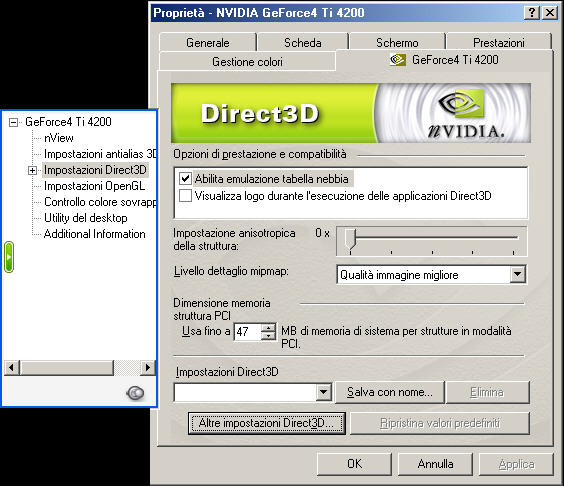Click the Salva con nome button
564x486 pixels.
pyautogui.click(x=390, y=392)
